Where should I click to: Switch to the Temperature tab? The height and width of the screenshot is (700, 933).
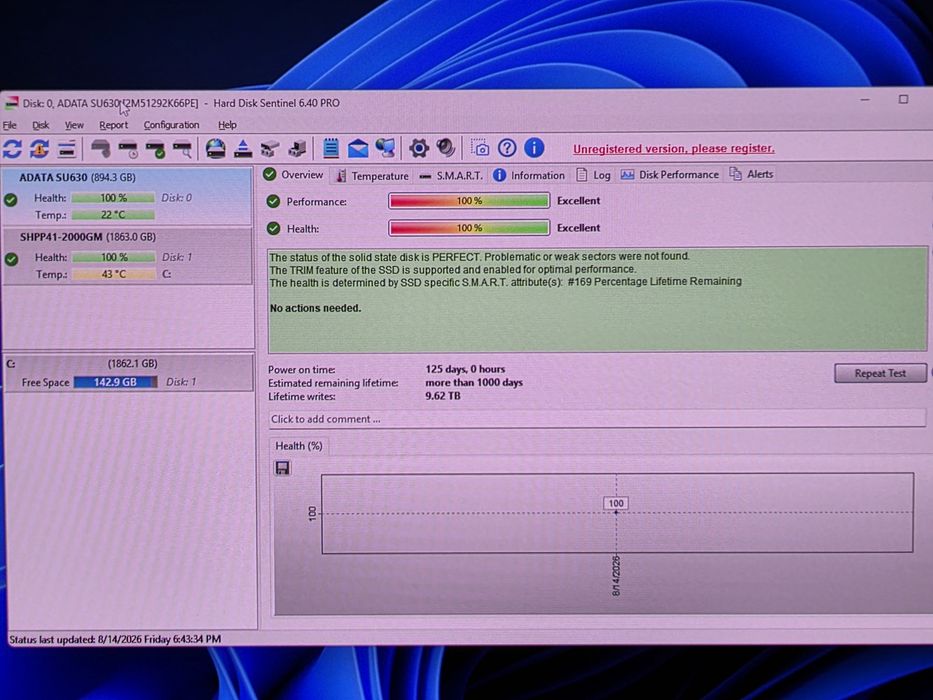(372, 176)
